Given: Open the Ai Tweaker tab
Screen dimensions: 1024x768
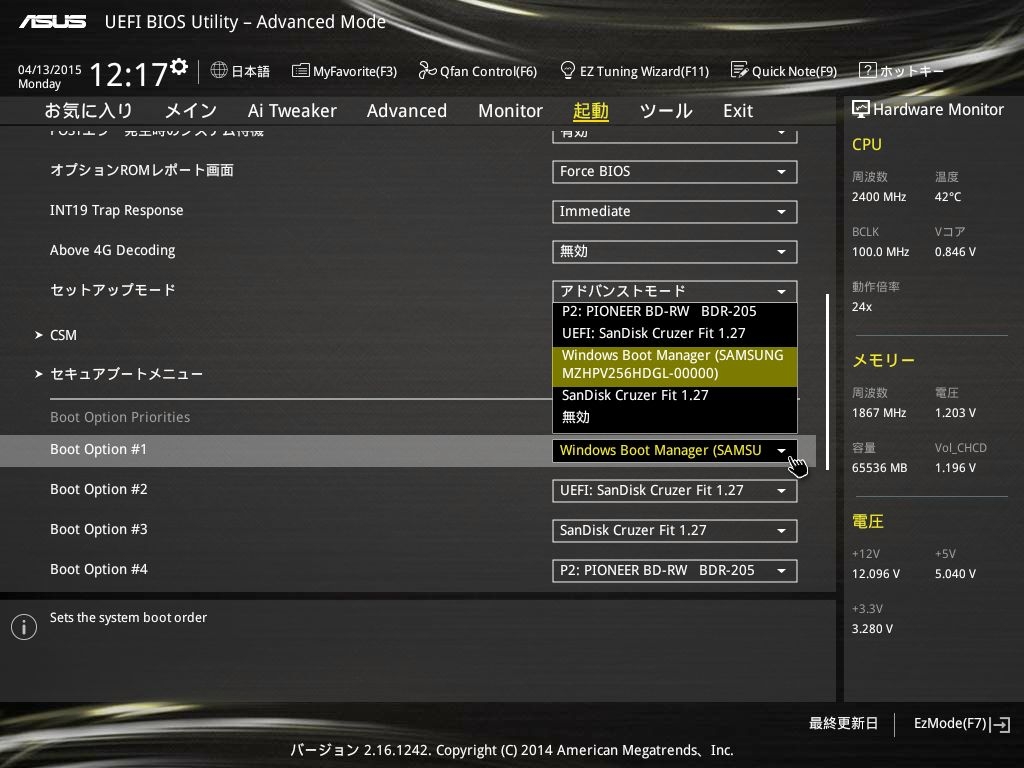Looking at the screenshot, I should [292, 110].
